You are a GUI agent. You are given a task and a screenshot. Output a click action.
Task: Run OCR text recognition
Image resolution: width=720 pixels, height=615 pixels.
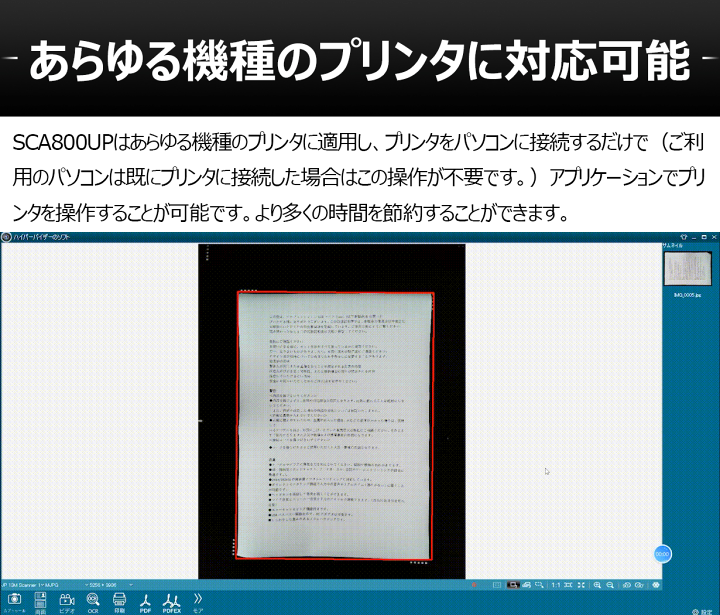pyautogui.click(x=93, y=600)
